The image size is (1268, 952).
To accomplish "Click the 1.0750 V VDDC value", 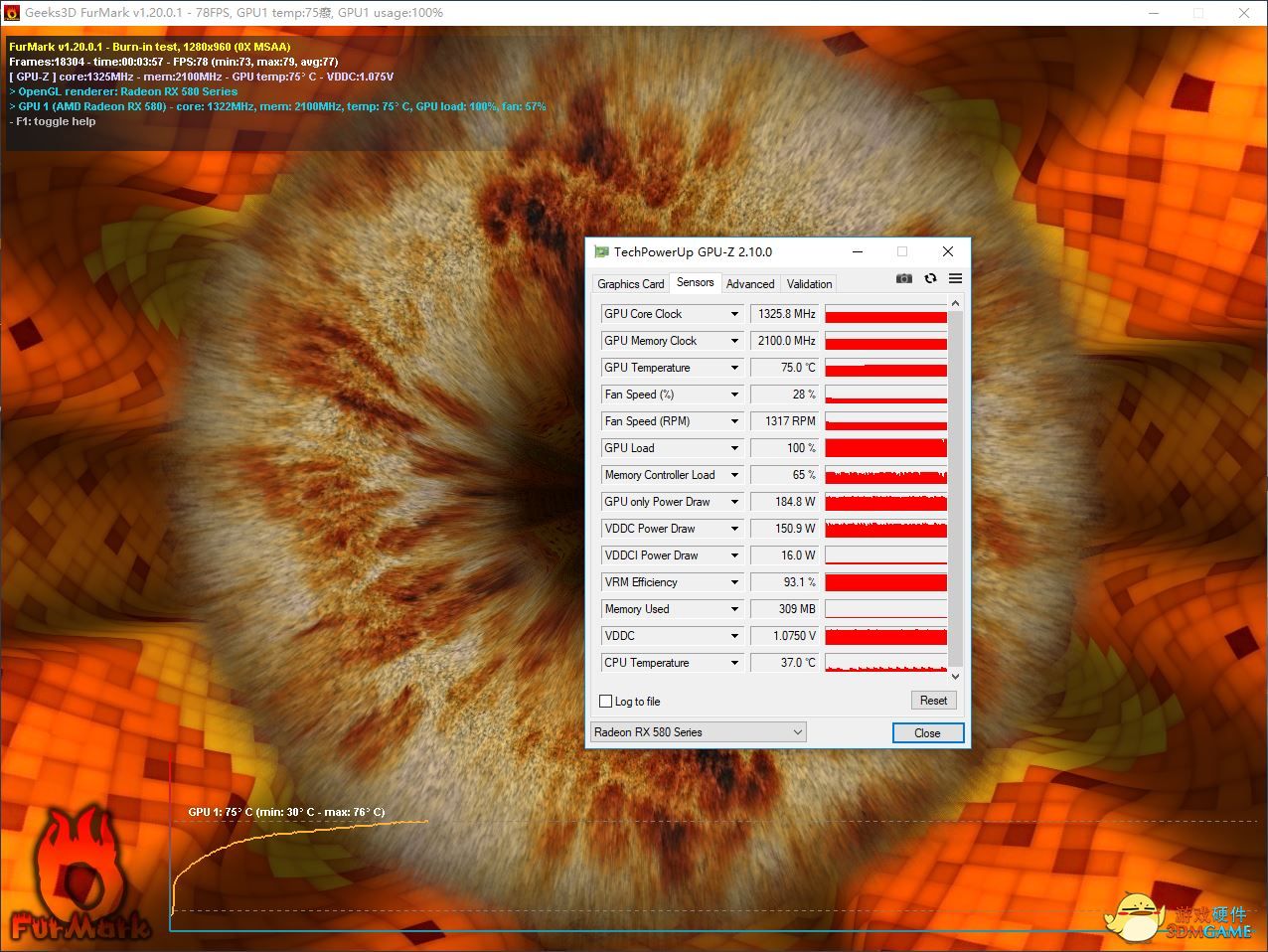I will point(785,636).
